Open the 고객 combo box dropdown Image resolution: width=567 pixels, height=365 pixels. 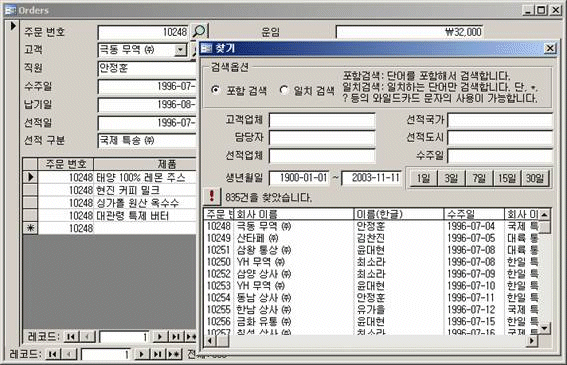point(180,50)
